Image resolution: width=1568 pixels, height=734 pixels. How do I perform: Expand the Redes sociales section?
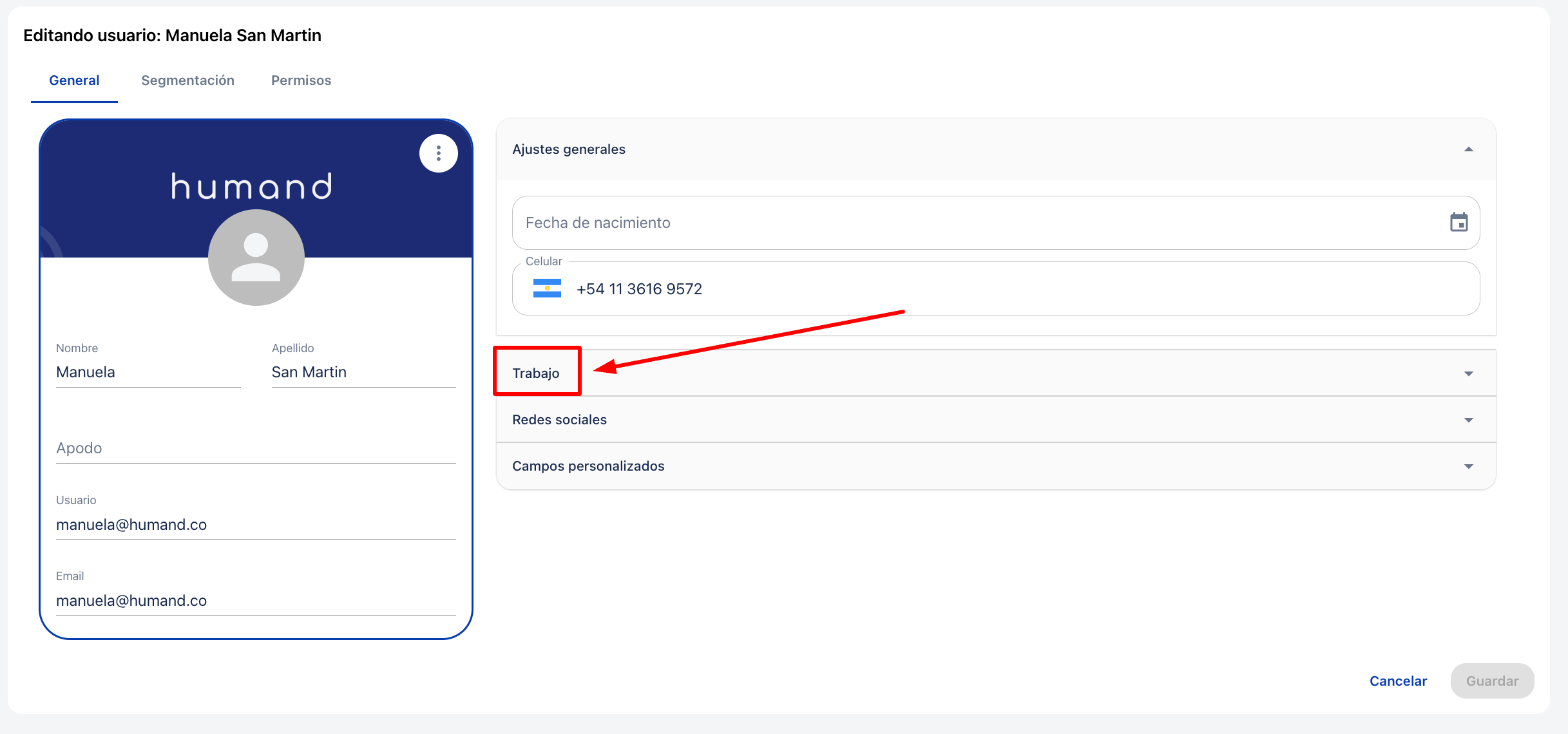click(x=995, y=420)
